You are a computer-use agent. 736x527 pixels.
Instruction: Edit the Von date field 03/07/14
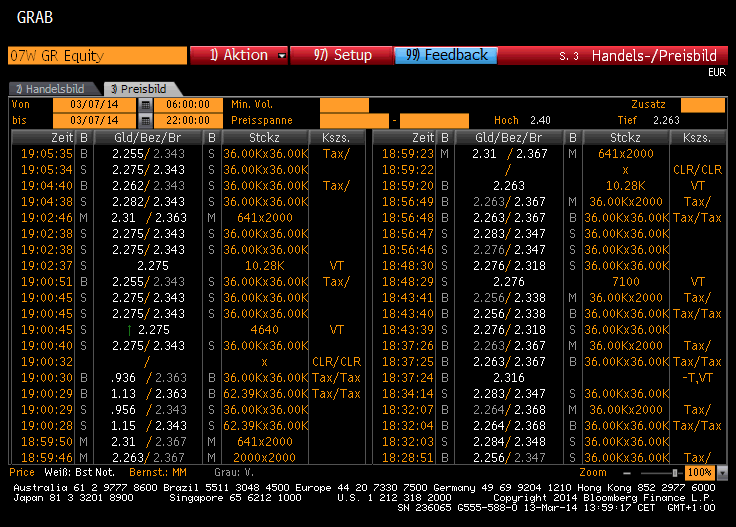click(94, 105)
